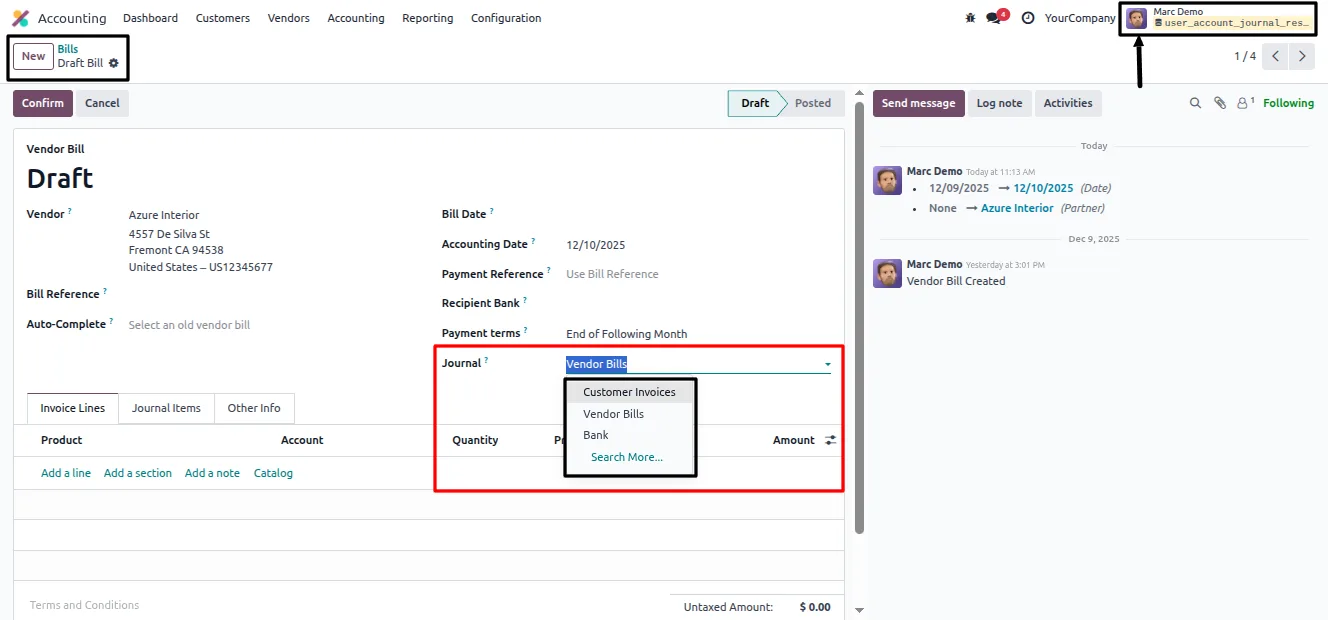
Task: Open the YourCompany company switcher
Action: coord(1080,18)
